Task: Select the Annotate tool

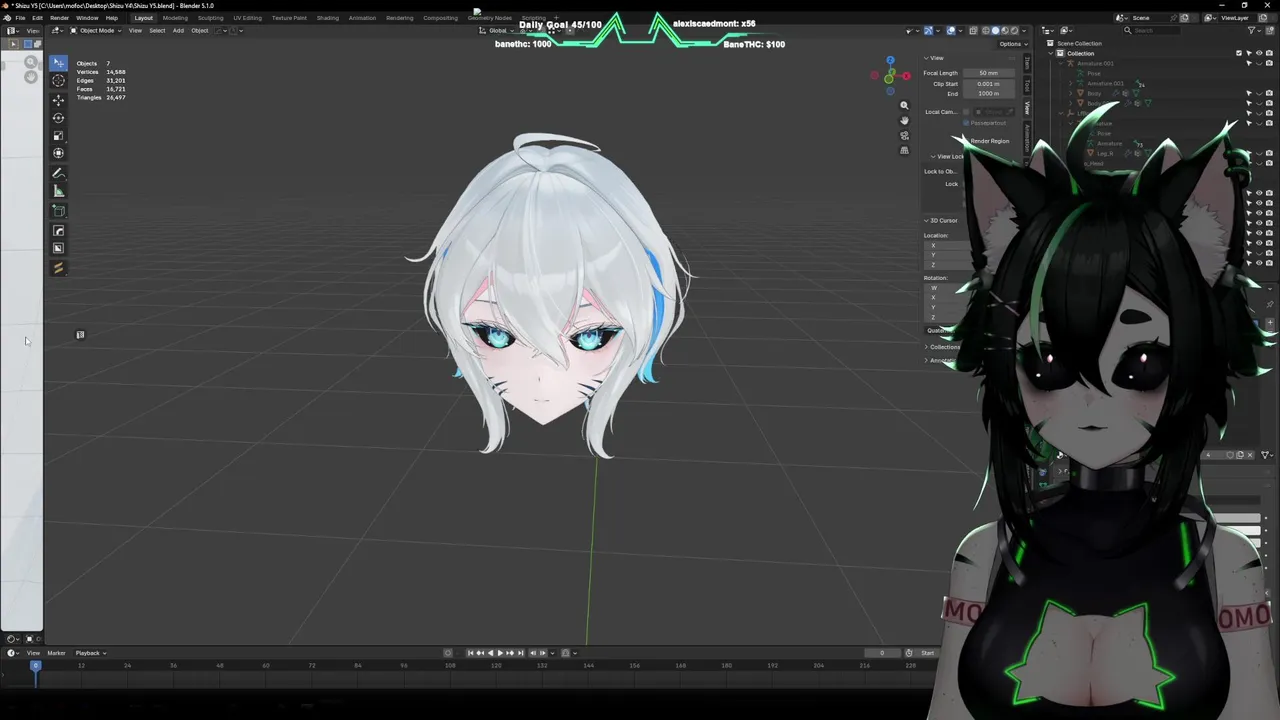Action: click(58, 173)
